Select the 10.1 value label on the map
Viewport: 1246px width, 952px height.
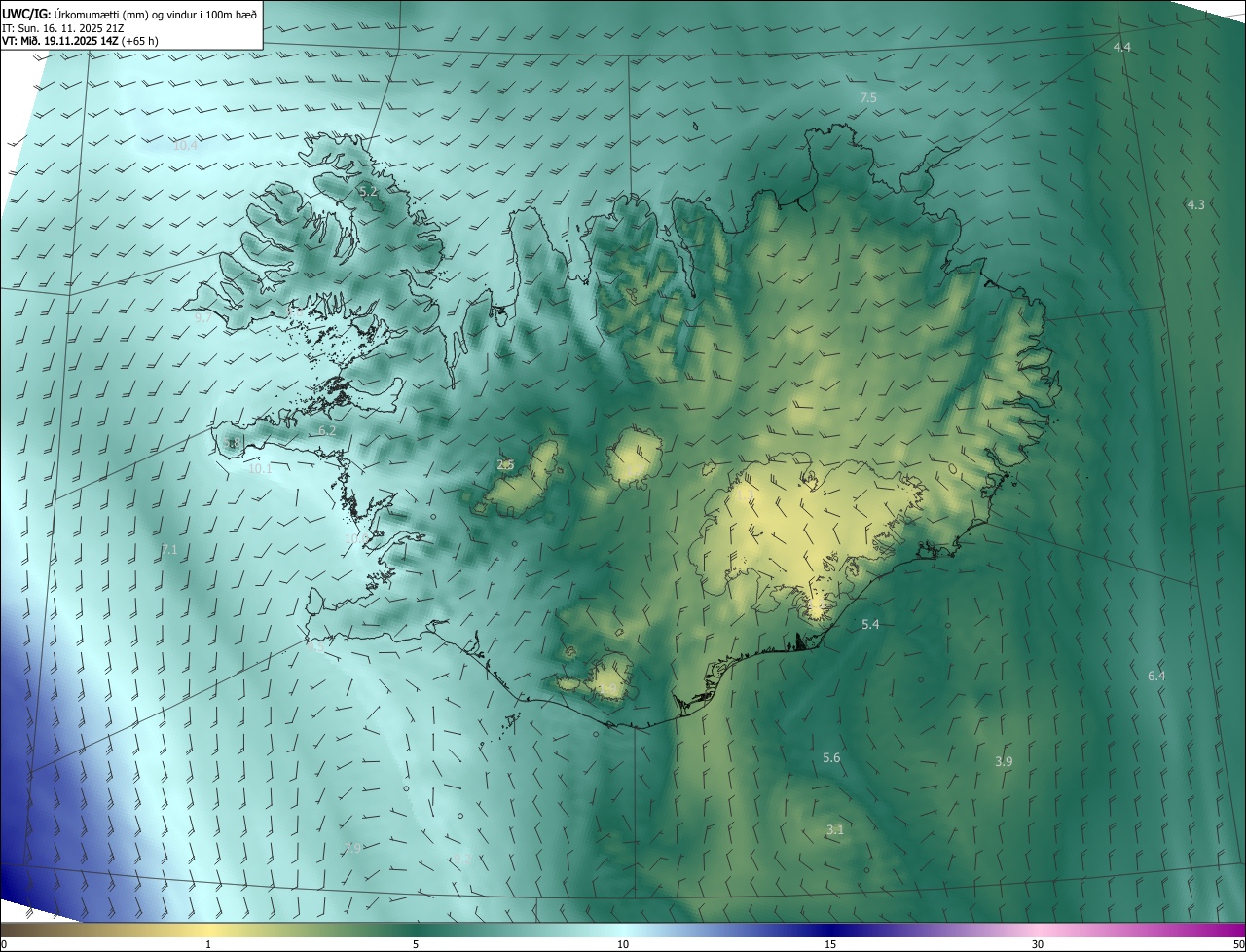pyautogui.click(x=260, y=468)
